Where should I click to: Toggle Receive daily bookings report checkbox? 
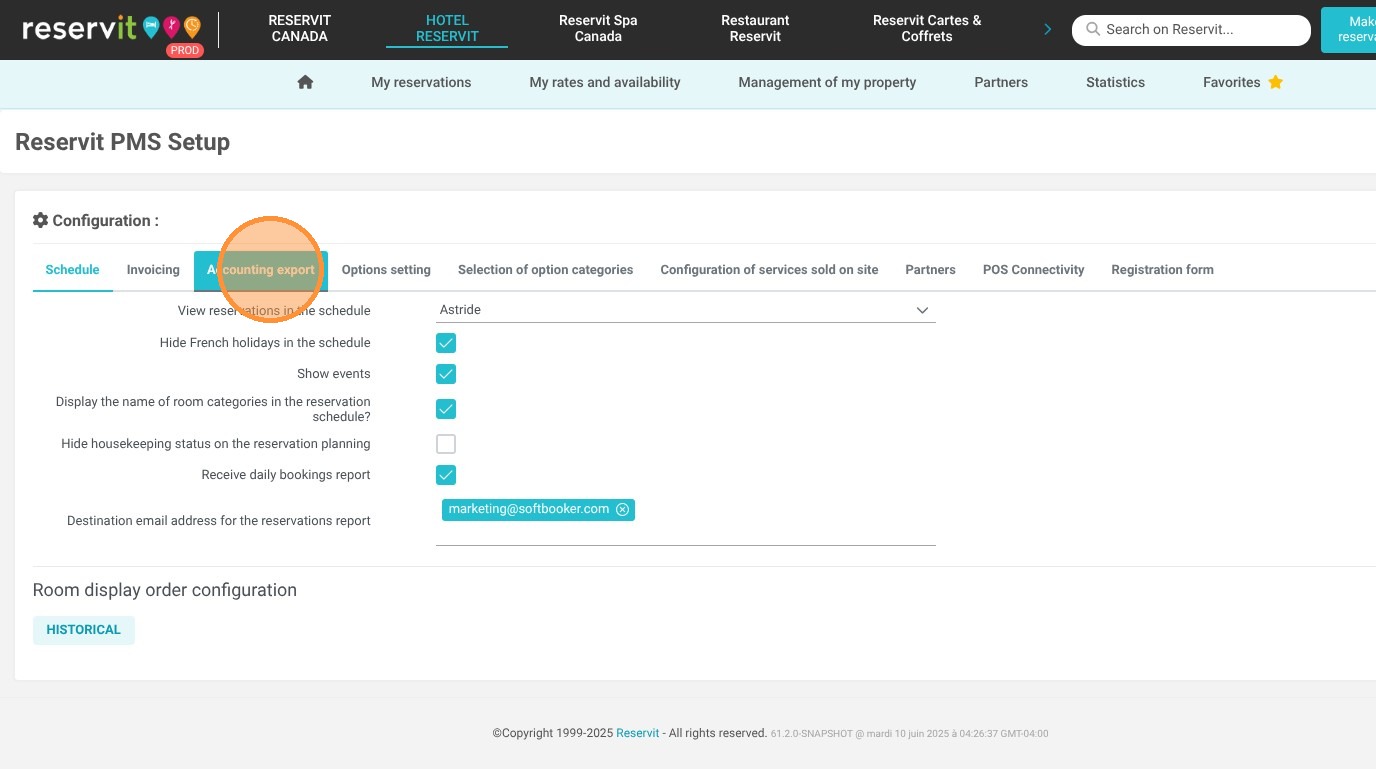[446, 475]
